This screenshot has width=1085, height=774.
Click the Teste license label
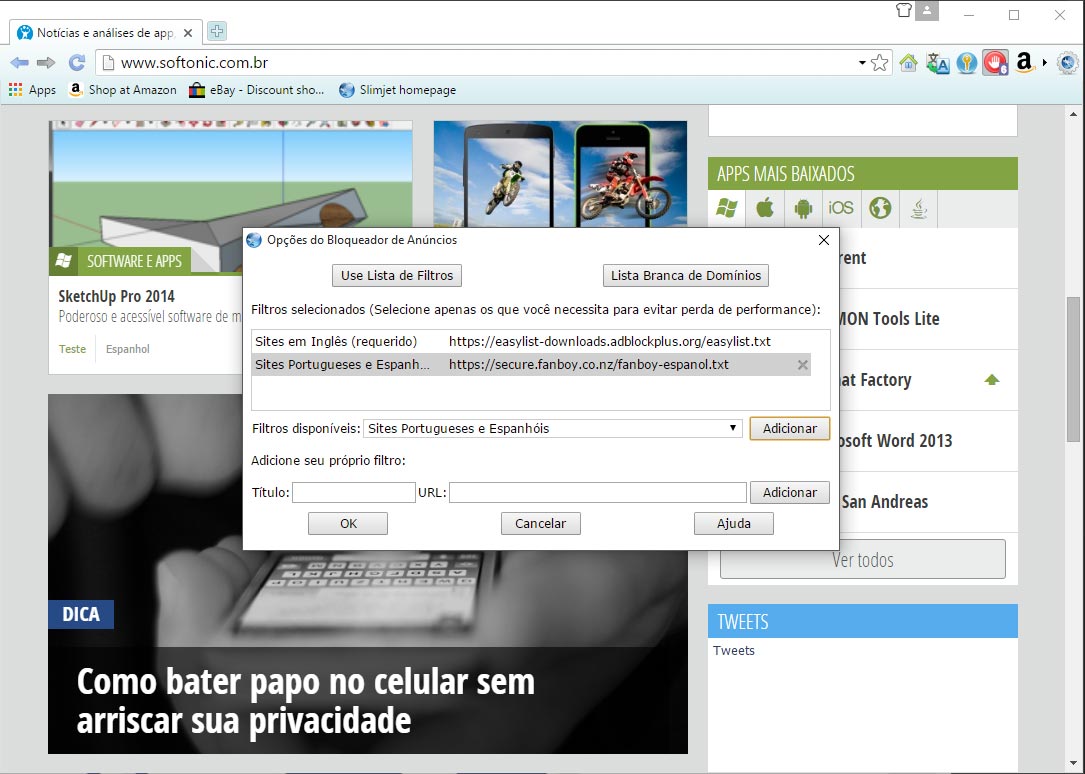[73, 349]
